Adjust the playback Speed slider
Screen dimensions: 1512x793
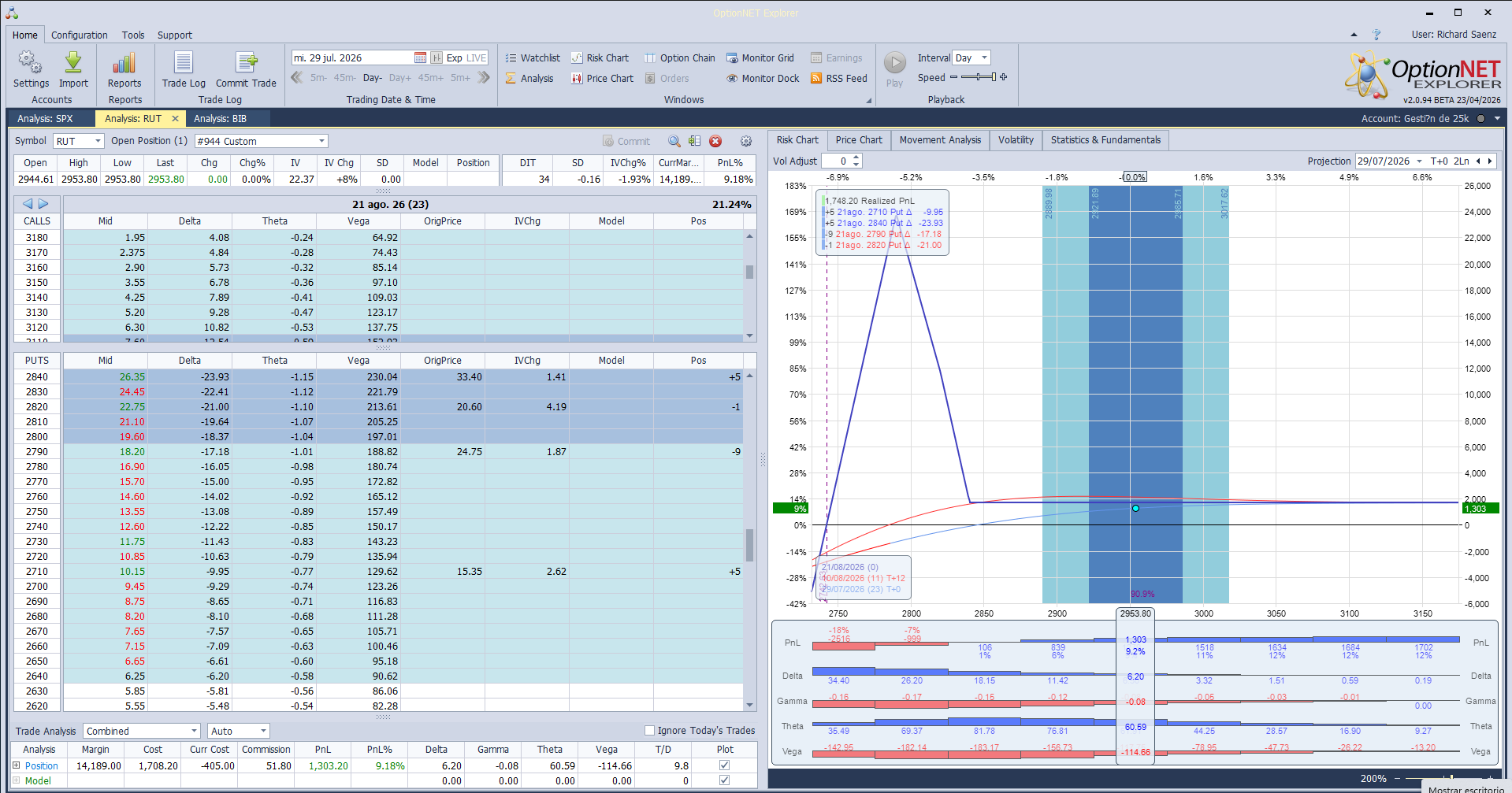coord(979,77)
